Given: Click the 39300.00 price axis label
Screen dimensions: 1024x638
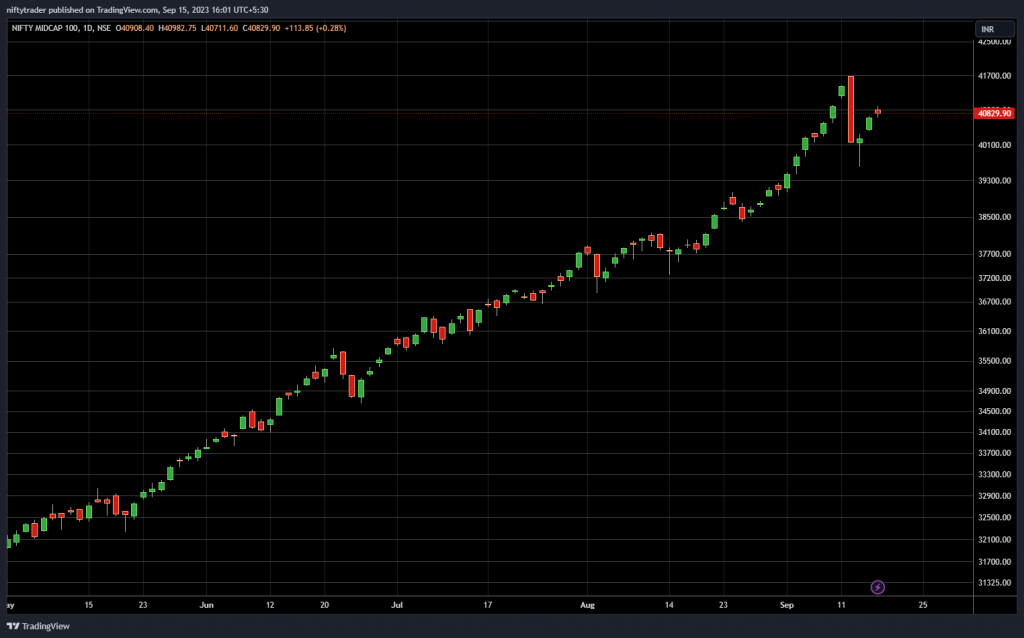Looking at the screenshot, I should tap(994, 180).
